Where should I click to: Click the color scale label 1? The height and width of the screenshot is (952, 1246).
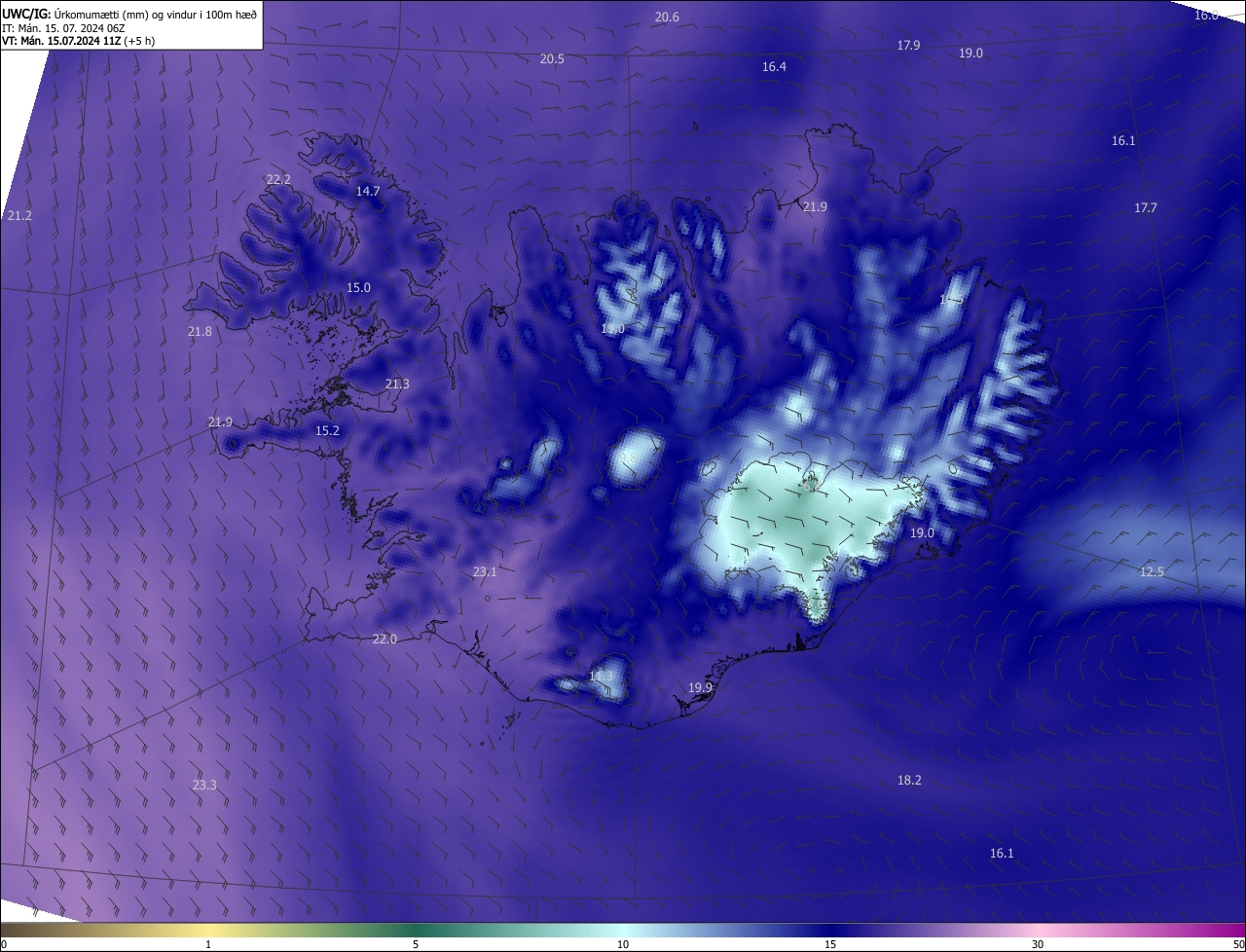click(x=208, y=944)
